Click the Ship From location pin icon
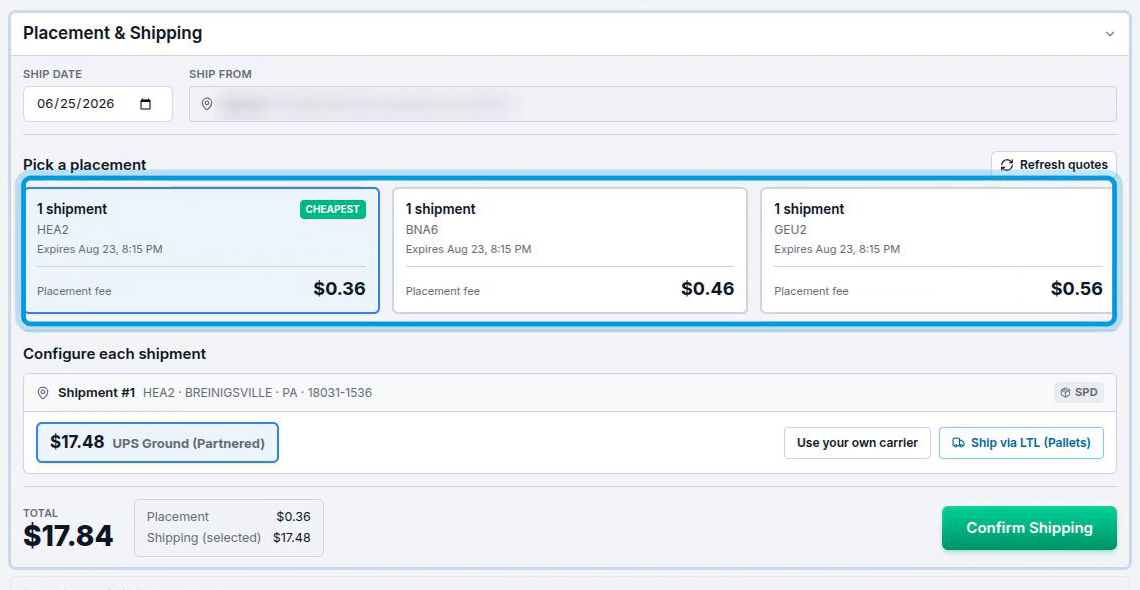Viewport: 1140px width, 590px height. [x=206, y=104]
